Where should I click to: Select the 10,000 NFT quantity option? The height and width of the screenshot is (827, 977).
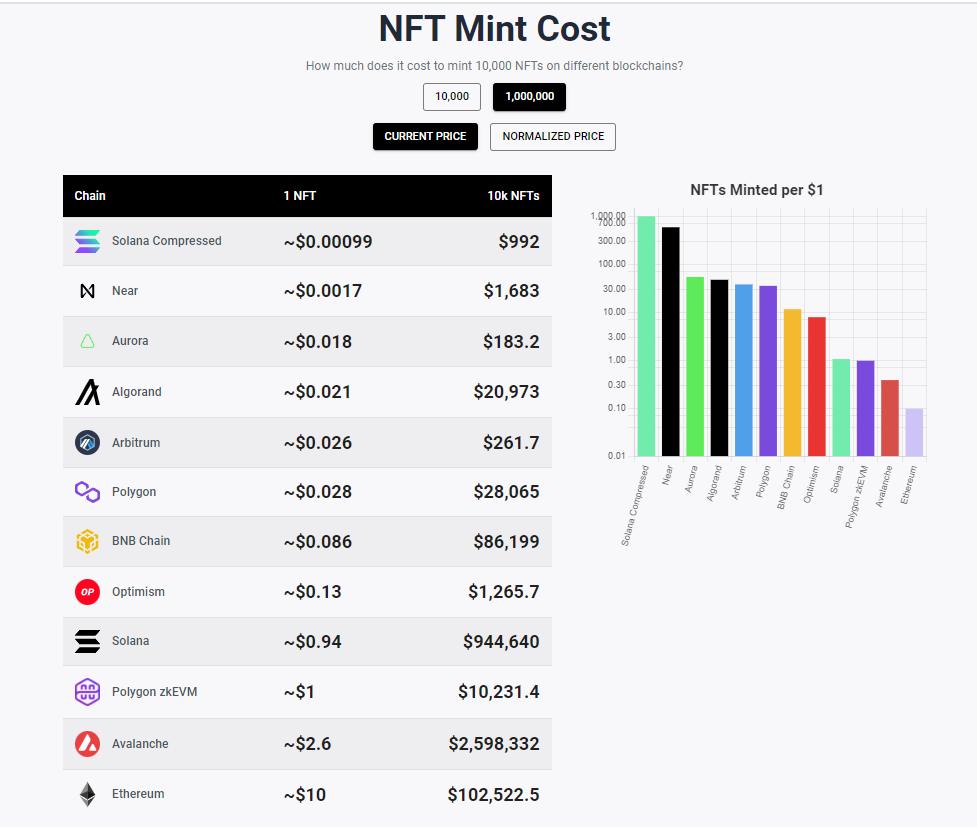[452, 97]
